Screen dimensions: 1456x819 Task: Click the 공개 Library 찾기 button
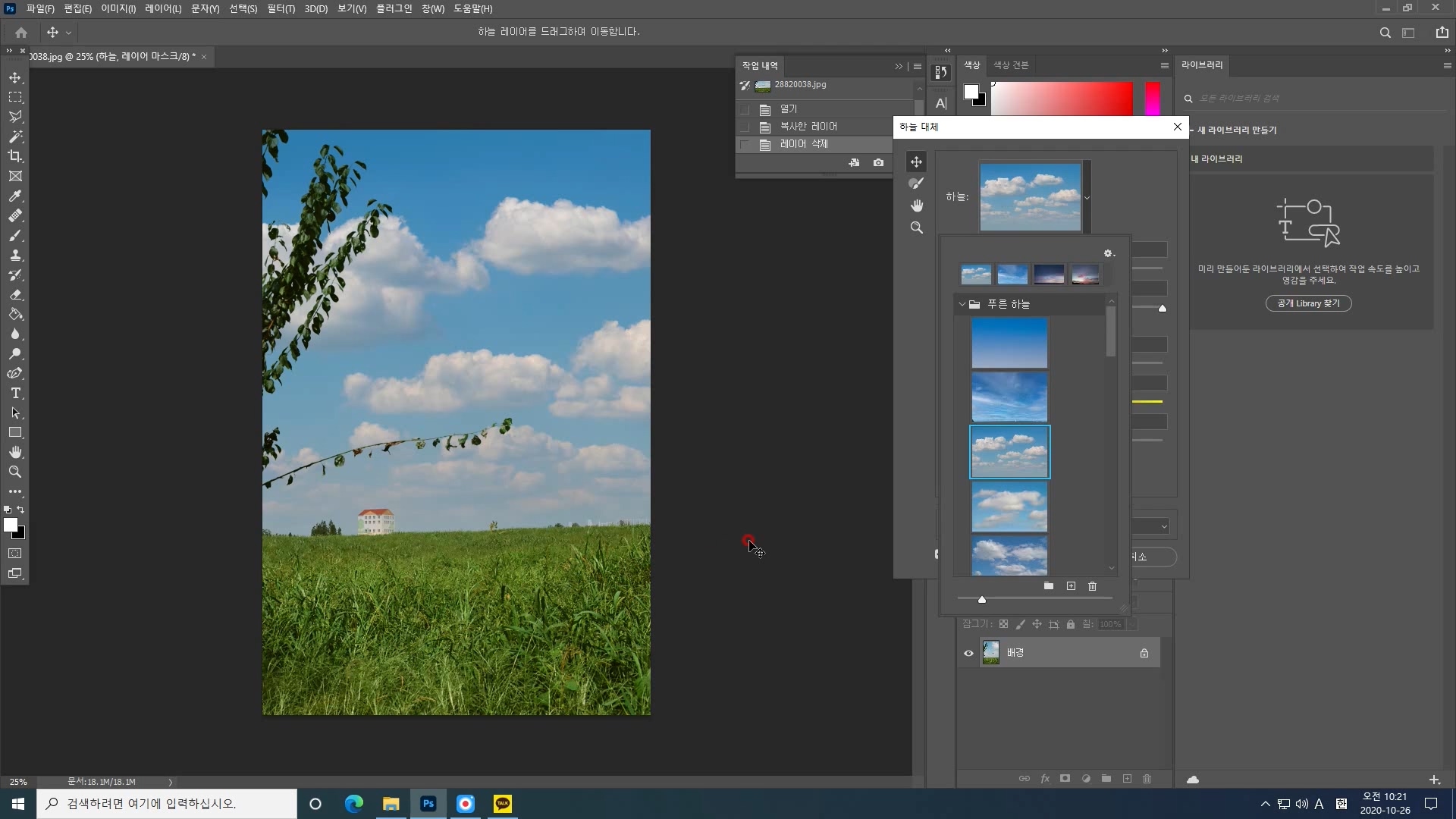coord(1308,303)
